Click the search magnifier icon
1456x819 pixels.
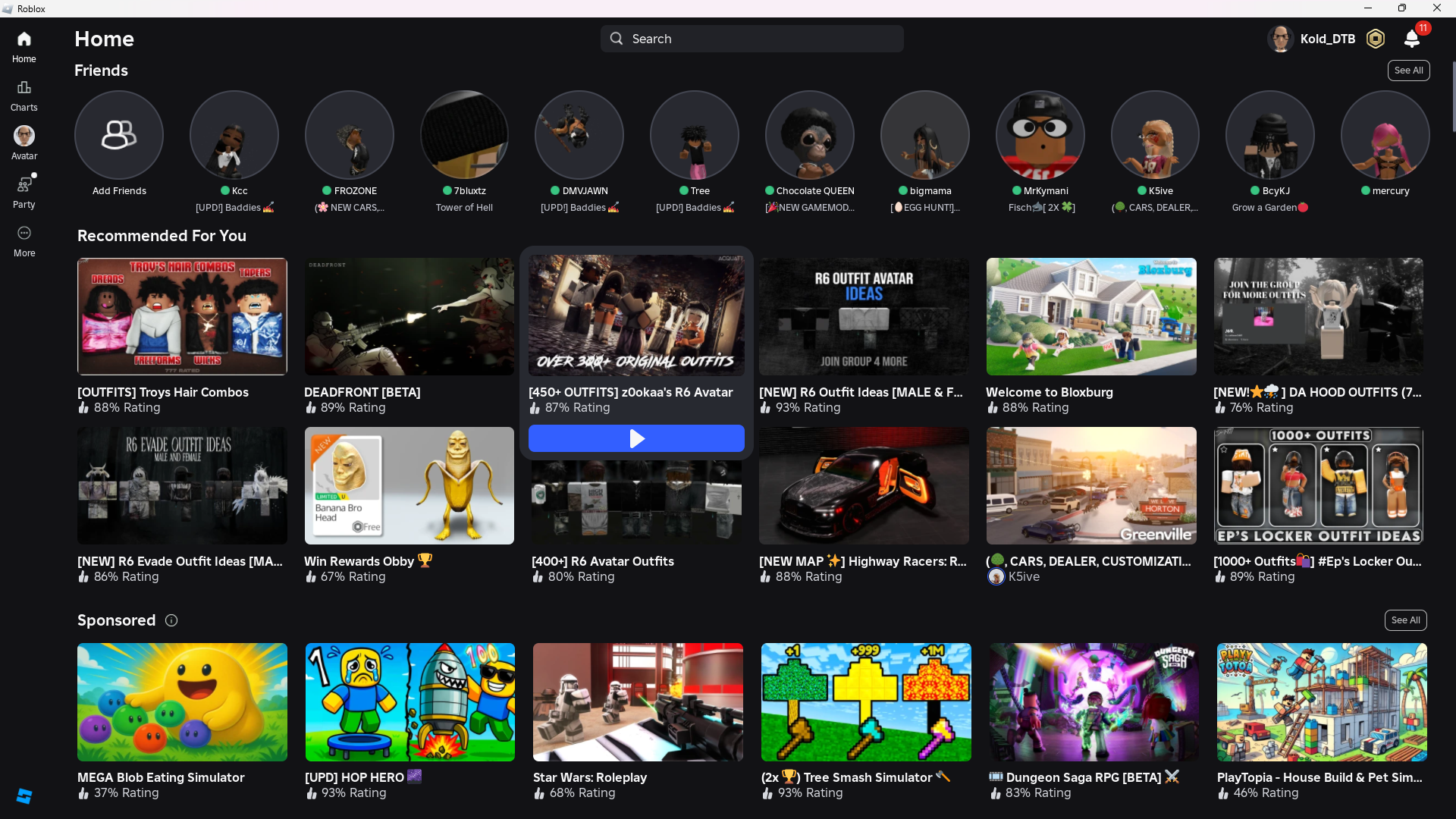tap(617, 39)
